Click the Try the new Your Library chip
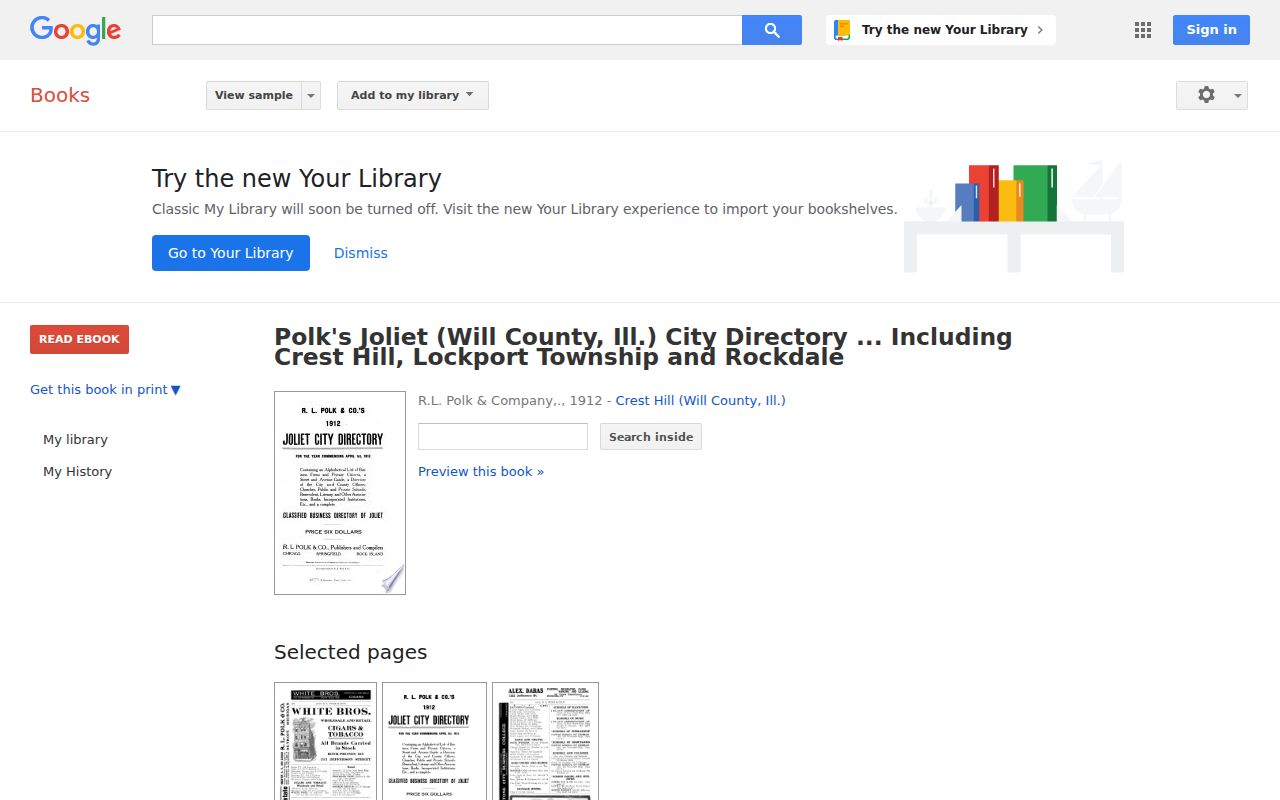The width and height of the screenshot is (1280, 800). point(941,30)
